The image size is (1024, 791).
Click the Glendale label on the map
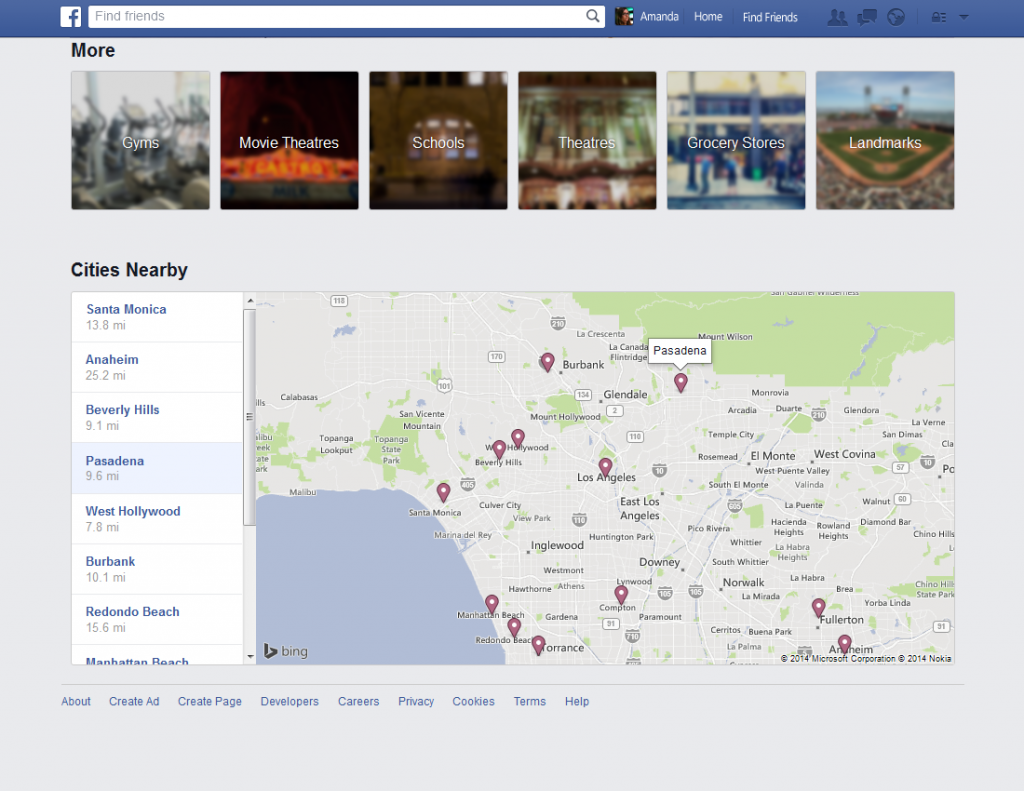pos(626,395)
